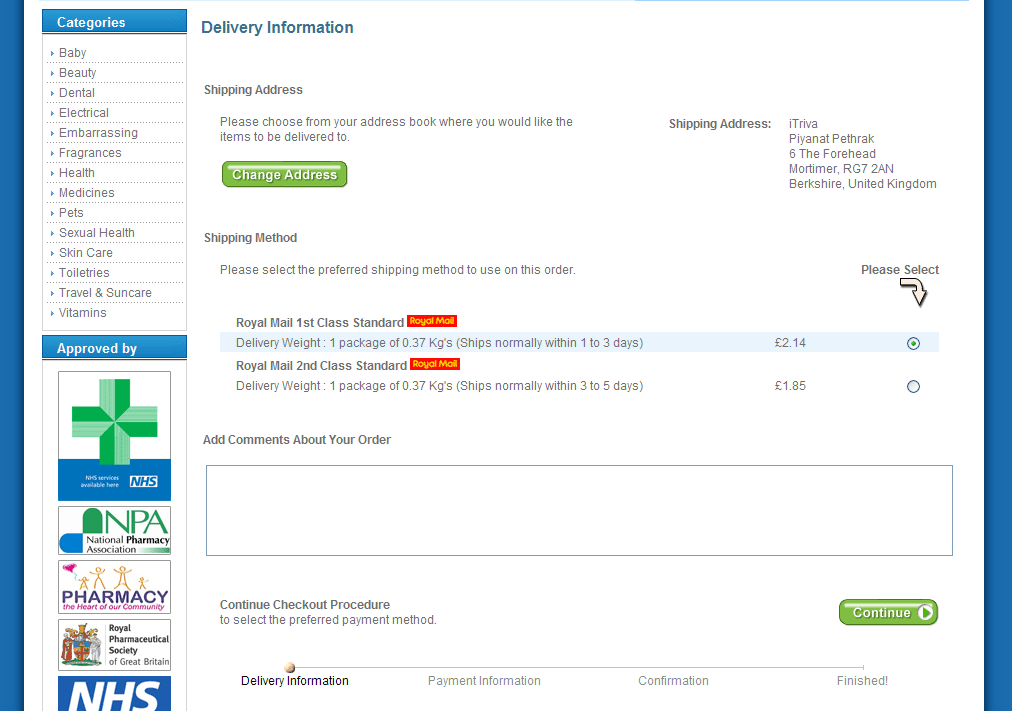Select Royal Mail 2nd Class radio button
The height and width of the screenshot is (711, 1012).
[x=913, y=386]
